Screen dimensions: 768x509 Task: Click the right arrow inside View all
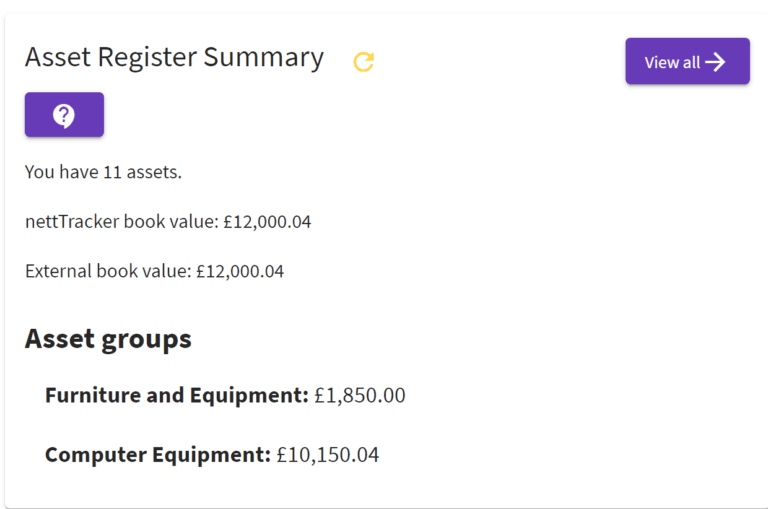point(715,62)
